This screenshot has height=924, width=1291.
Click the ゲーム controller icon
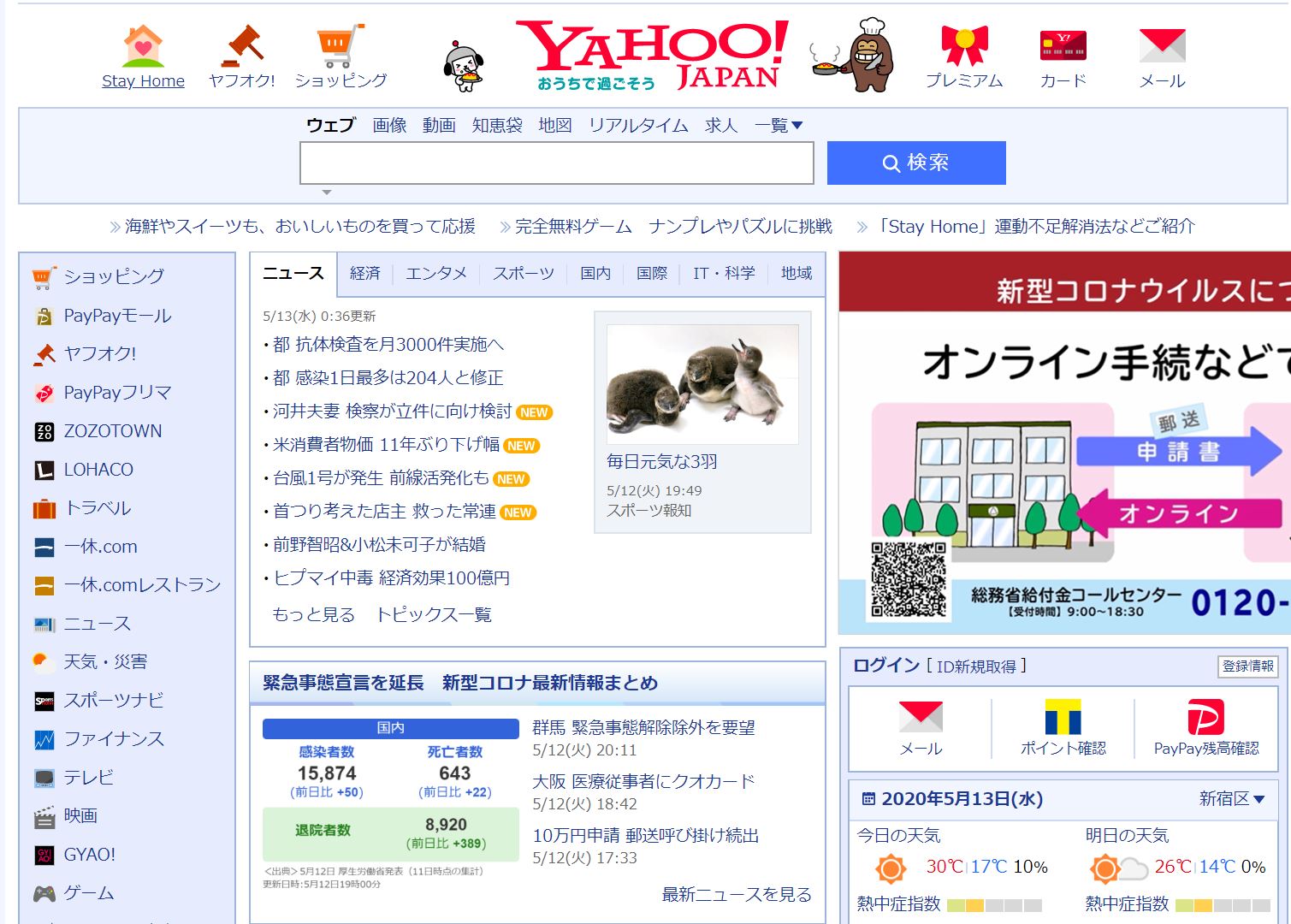[44, 893]
